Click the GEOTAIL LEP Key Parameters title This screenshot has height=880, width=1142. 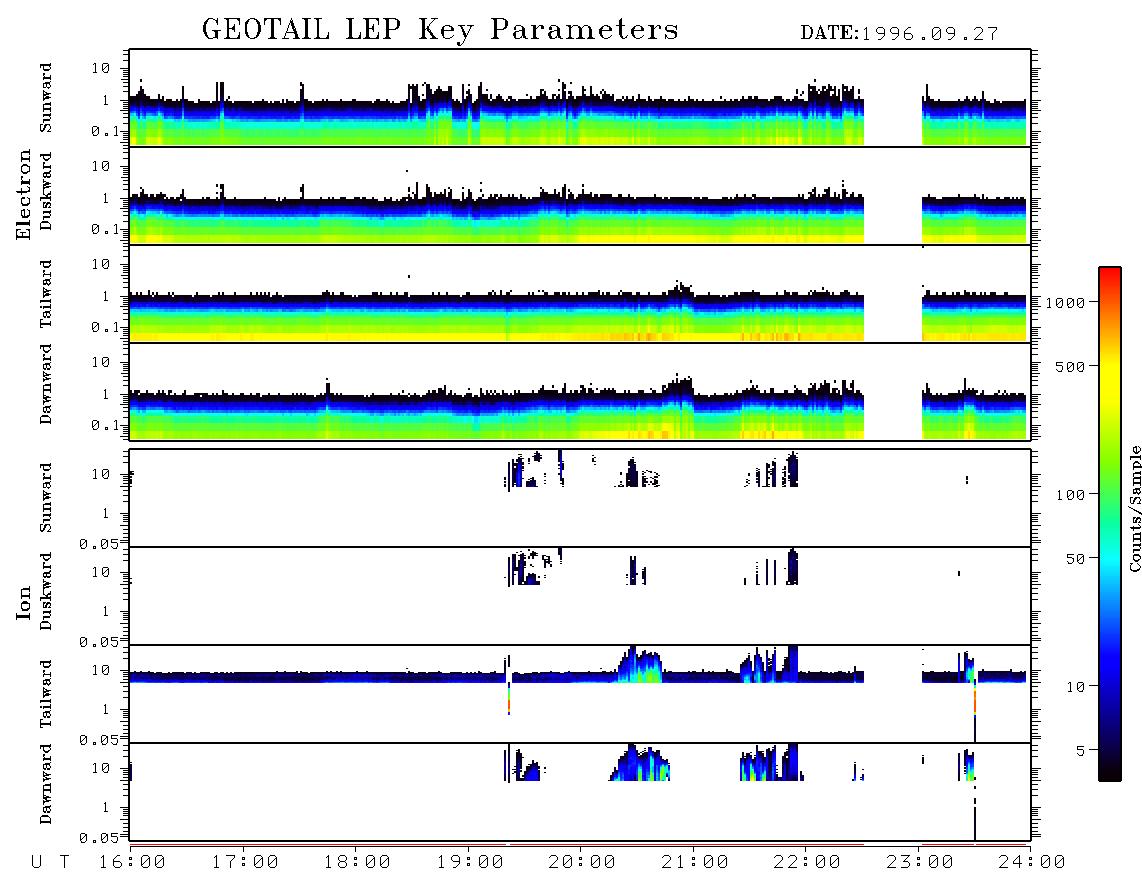[440, 30]
